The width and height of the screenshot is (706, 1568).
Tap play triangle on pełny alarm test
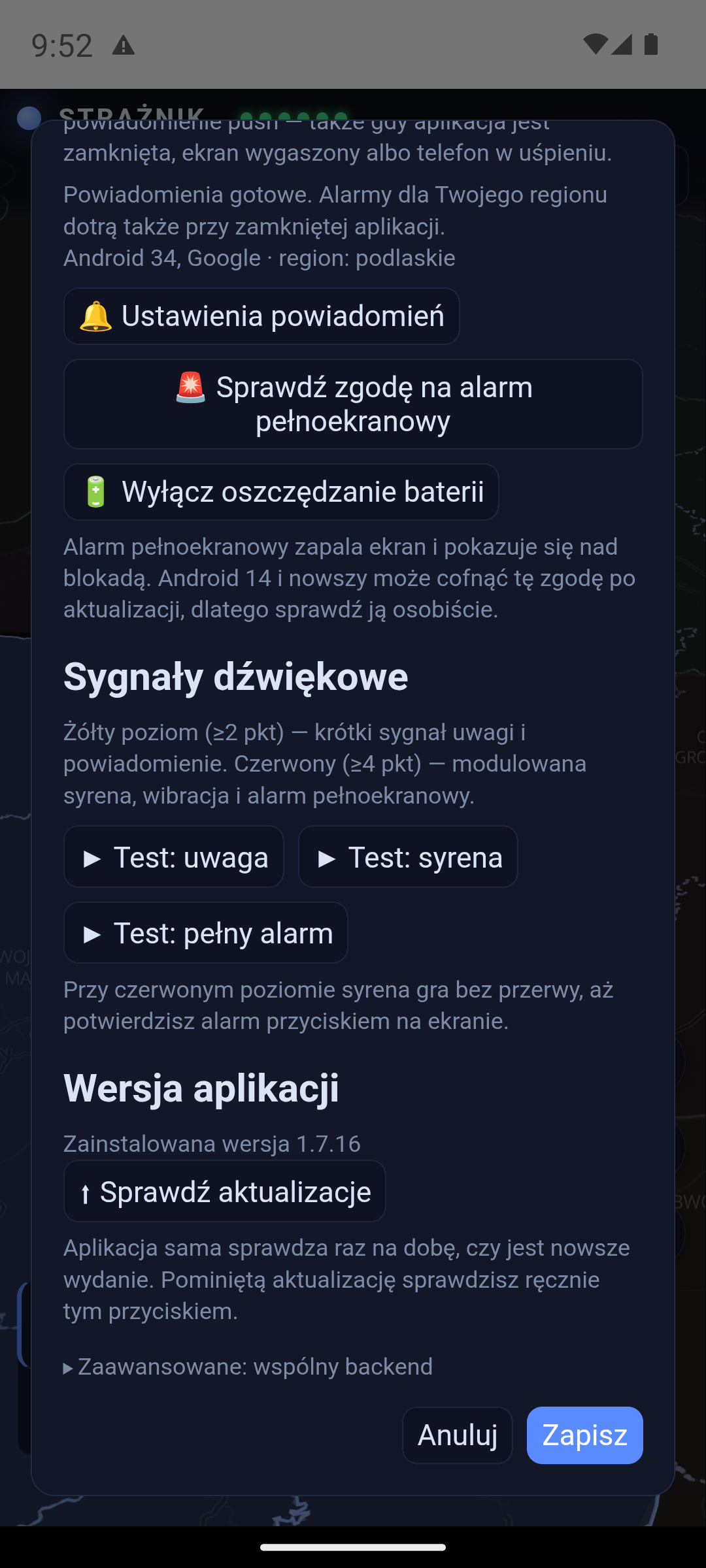point(92,934)
